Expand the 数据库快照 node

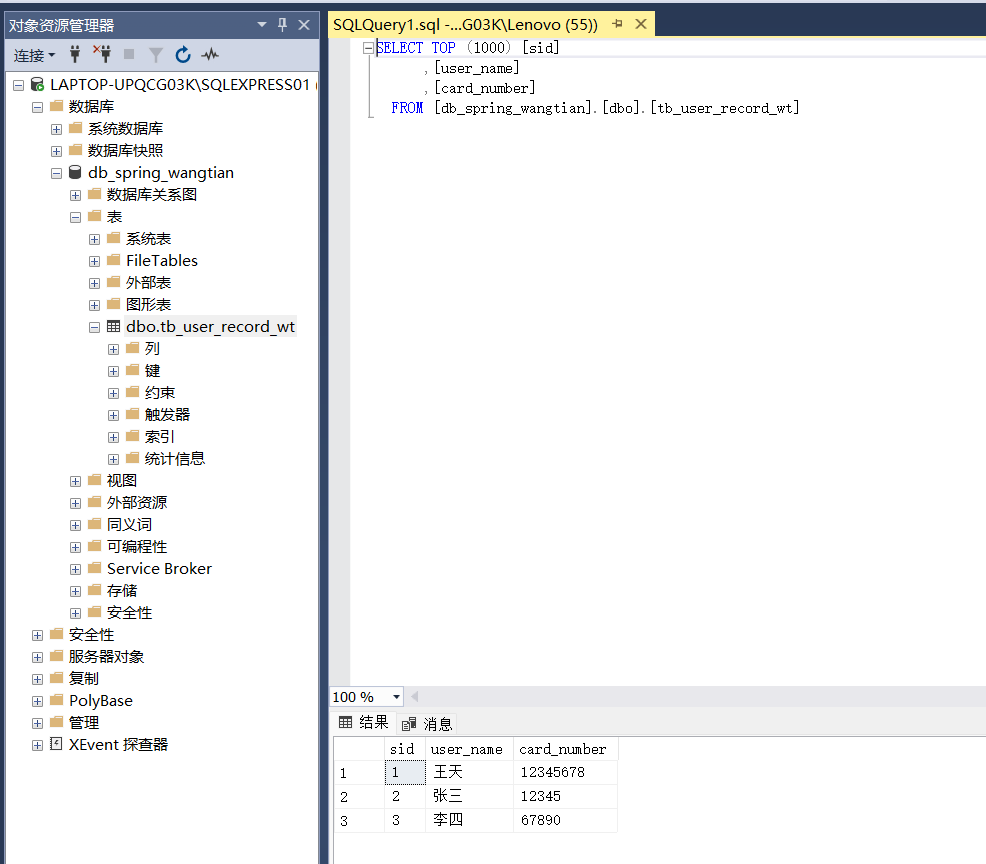click(x=57, y=151)
